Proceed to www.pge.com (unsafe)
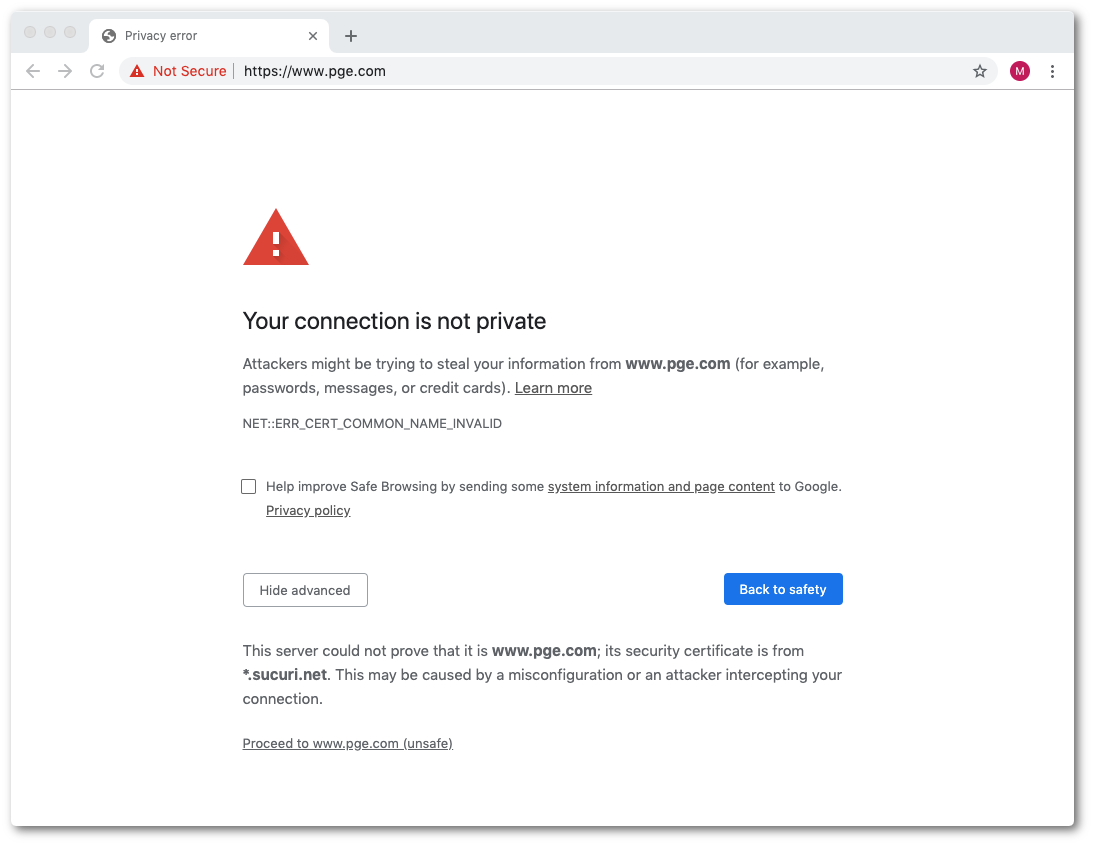 coord(347,744)
